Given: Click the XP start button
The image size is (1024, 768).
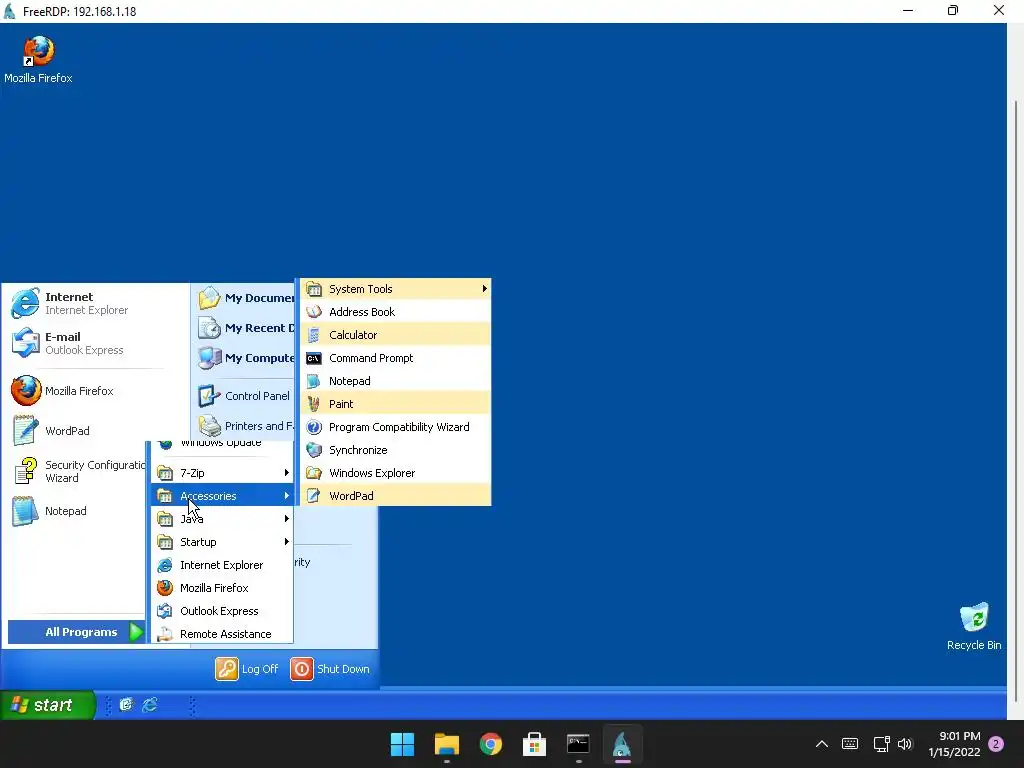Looking at the screenshot, I should 46,705.
